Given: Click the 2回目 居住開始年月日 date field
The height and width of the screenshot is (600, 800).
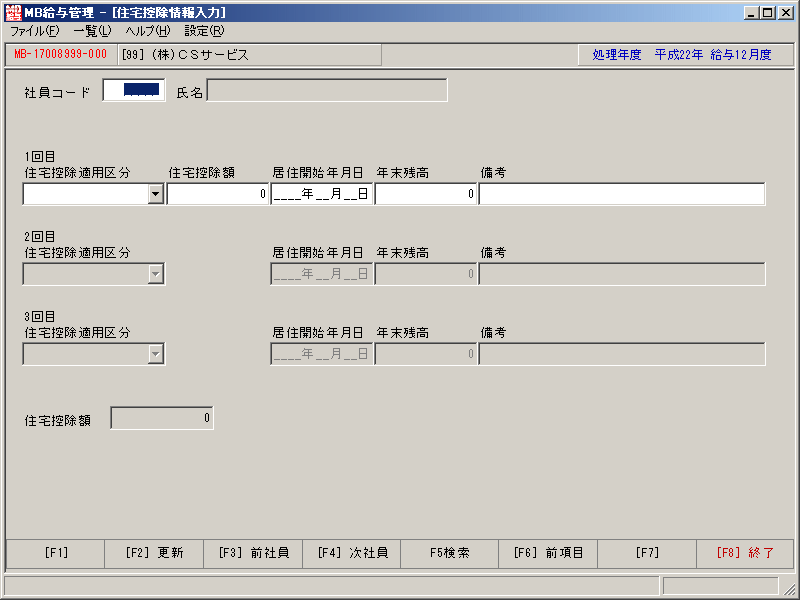Looking at the screenshot, I should point(322,274).
